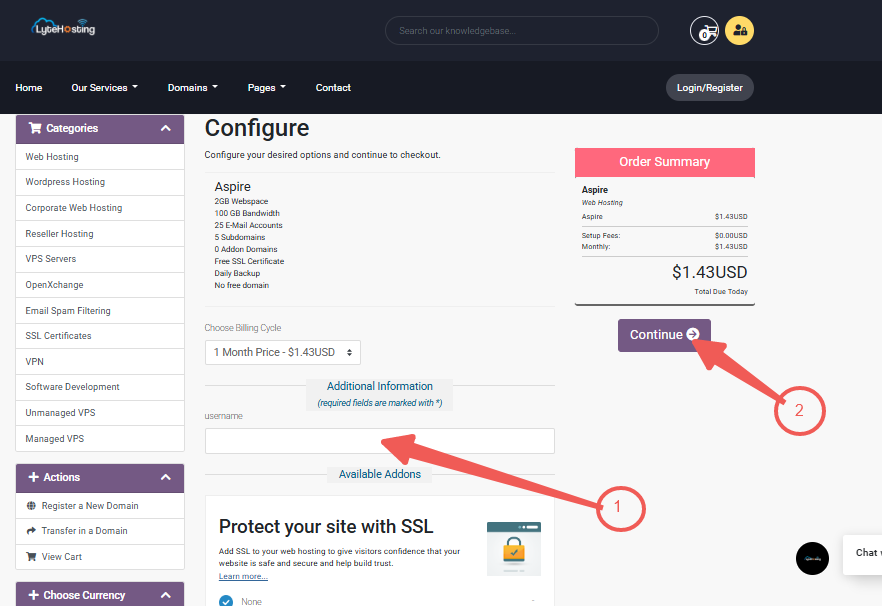Open VPN category
The image size is (882, 606).
coord(100,361)
